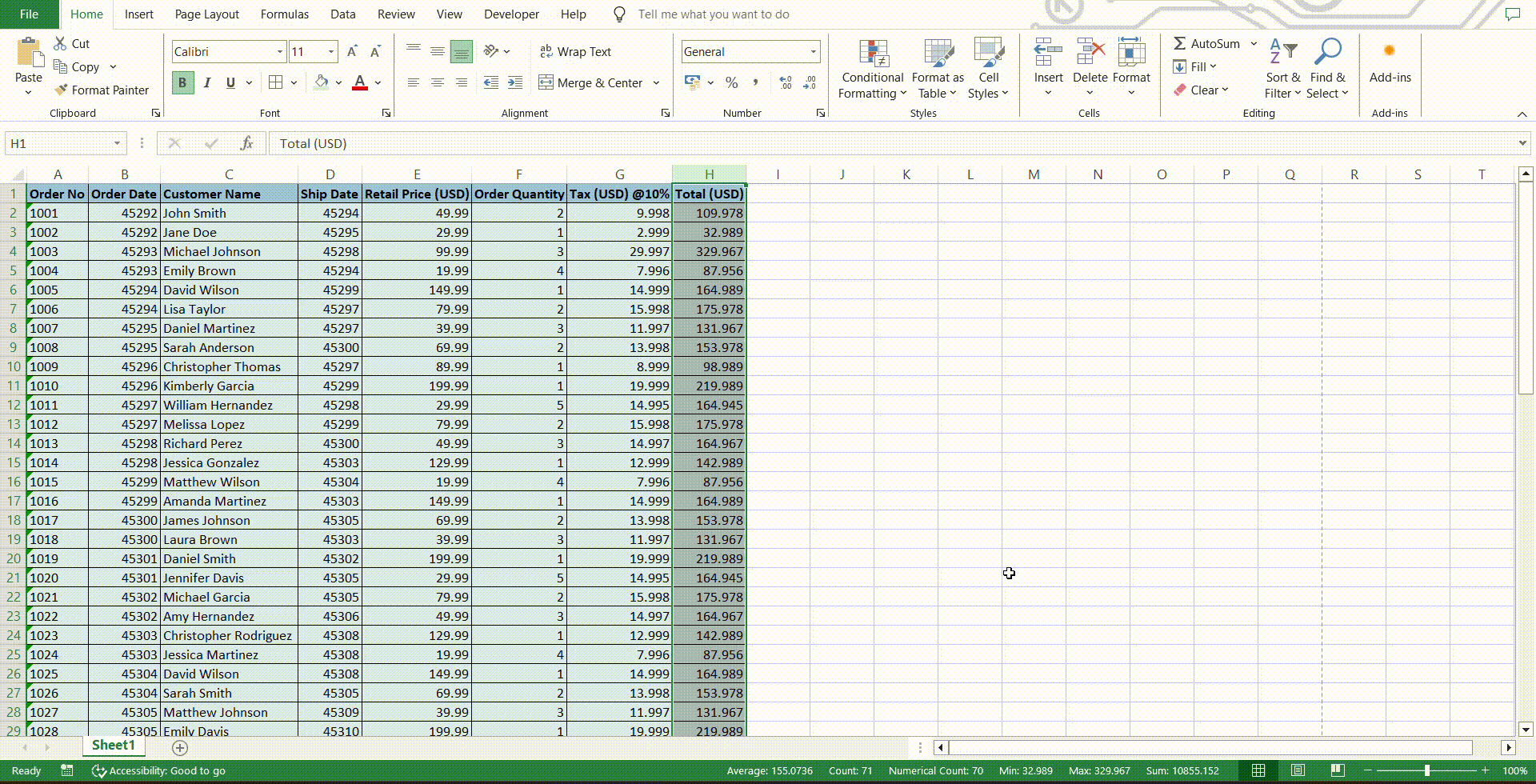Click the Add-ins button
The image size is (1536, 784).
tap(1390, 62)
